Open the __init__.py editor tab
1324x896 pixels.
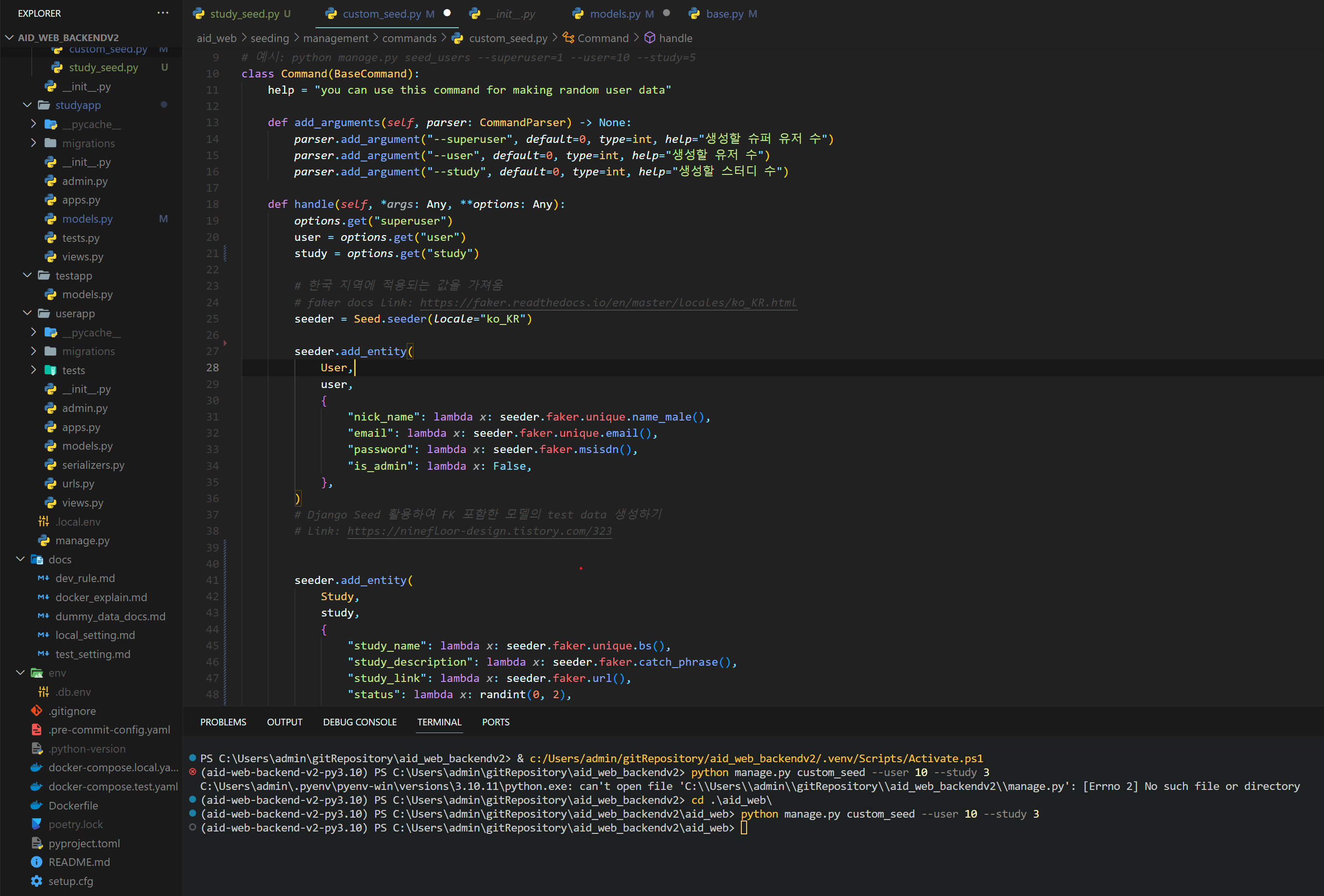click(x=502, y=14)
